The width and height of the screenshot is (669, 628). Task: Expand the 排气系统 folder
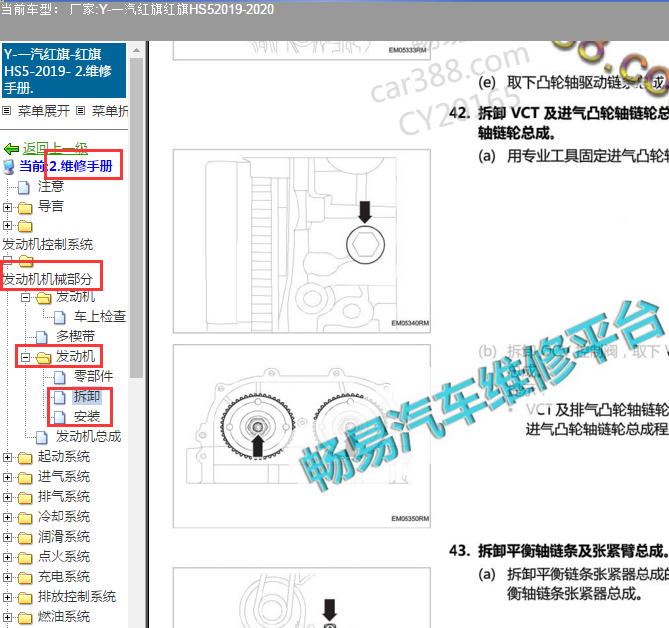point(7,497)
